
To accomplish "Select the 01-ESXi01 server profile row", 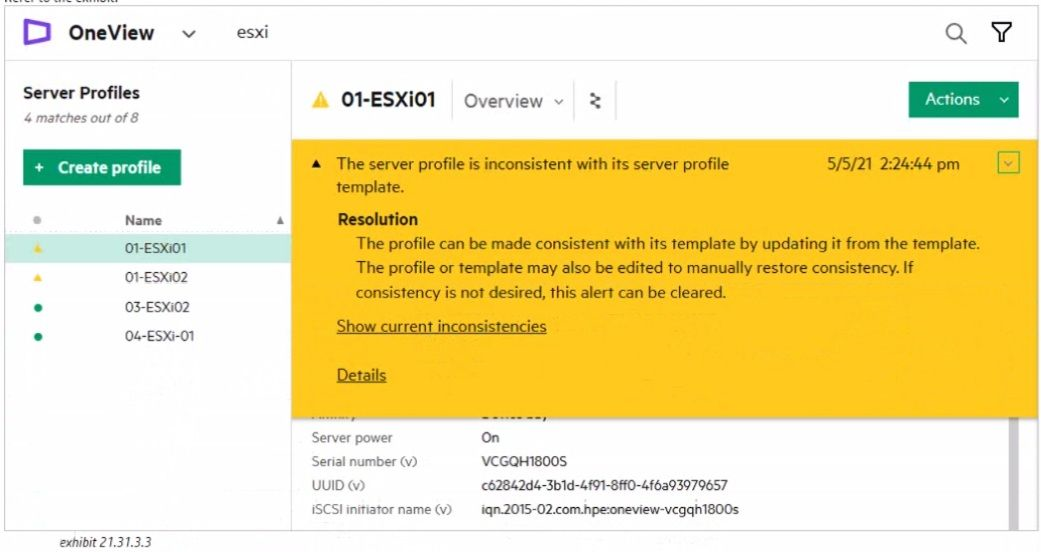I will point(148,249).
